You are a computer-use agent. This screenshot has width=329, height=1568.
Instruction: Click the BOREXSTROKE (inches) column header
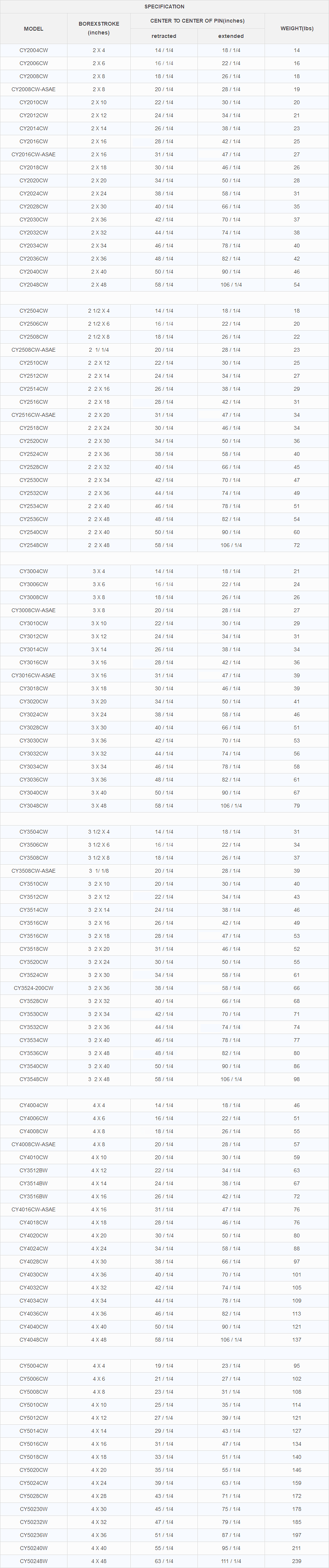point(99,29)
